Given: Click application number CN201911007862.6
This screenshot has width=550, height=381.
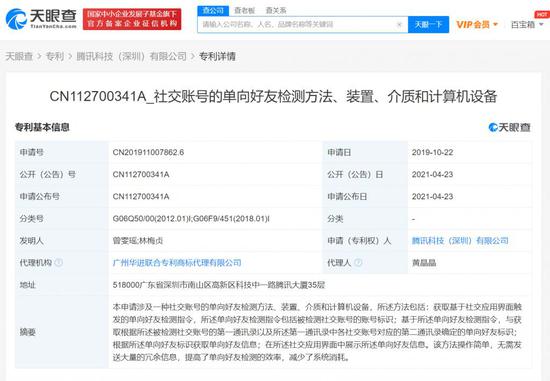Looking at the screenshot, I should pyautogui.click(x=148, y=152).
